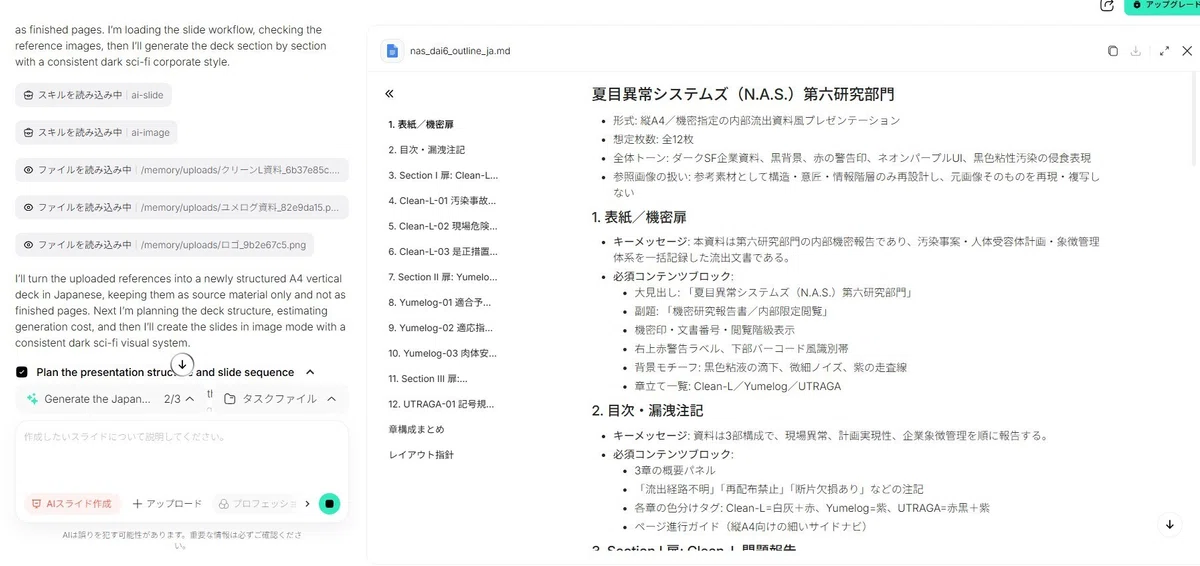Click the skill icon on the ai-slide chip
The width and height of the screenshot is (1200, 566).
tap(29, 95)
